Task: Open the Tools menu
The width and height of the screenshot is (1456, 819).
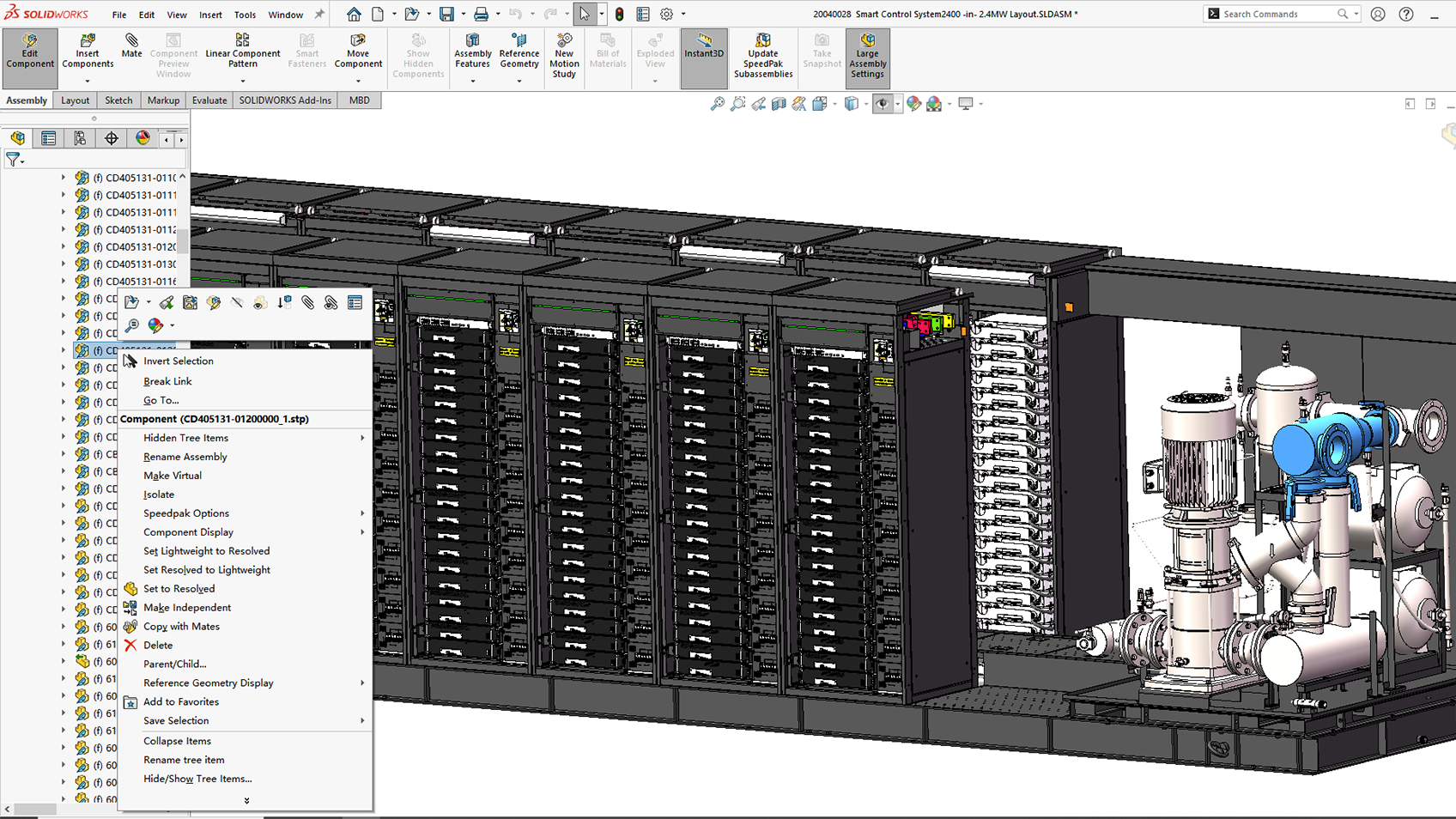Action: point(245,15)
